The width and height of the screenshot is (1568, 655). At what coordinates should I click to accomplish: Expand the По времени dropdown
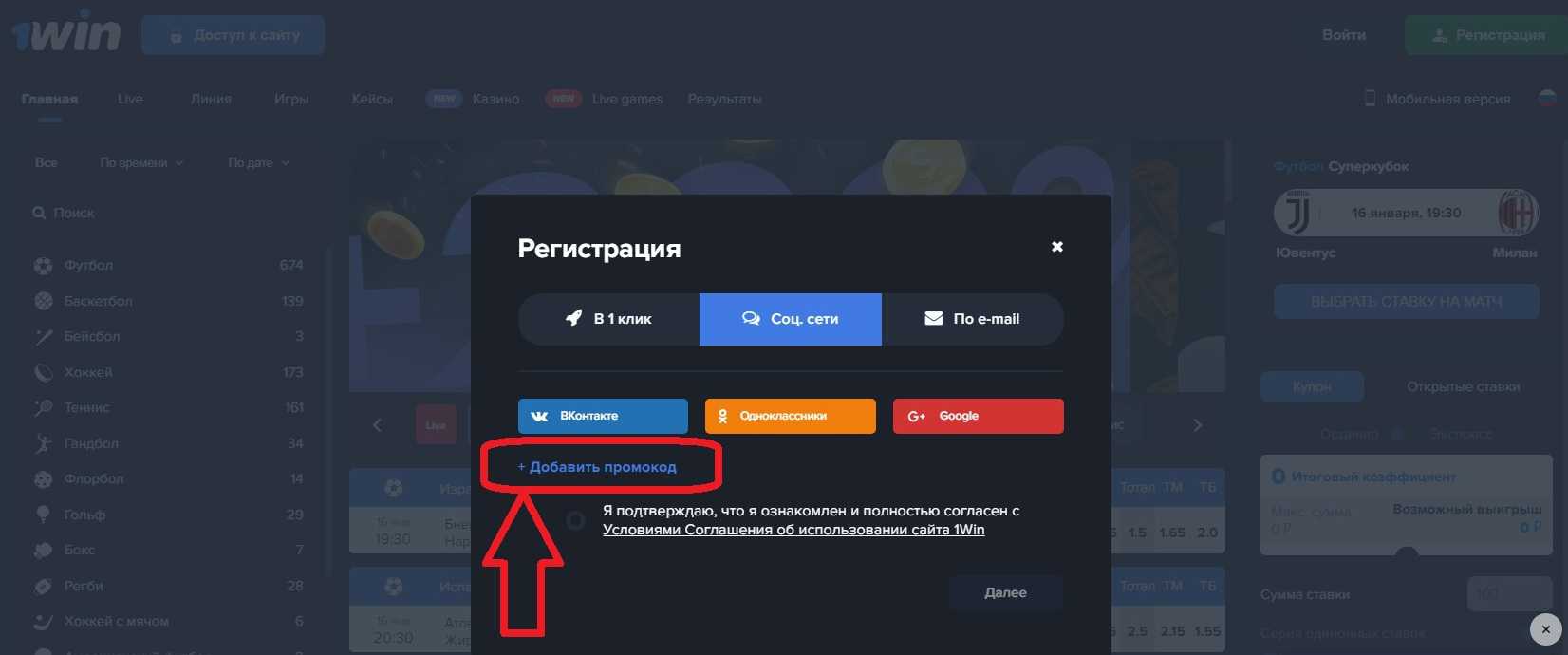(x=141, y=163)
